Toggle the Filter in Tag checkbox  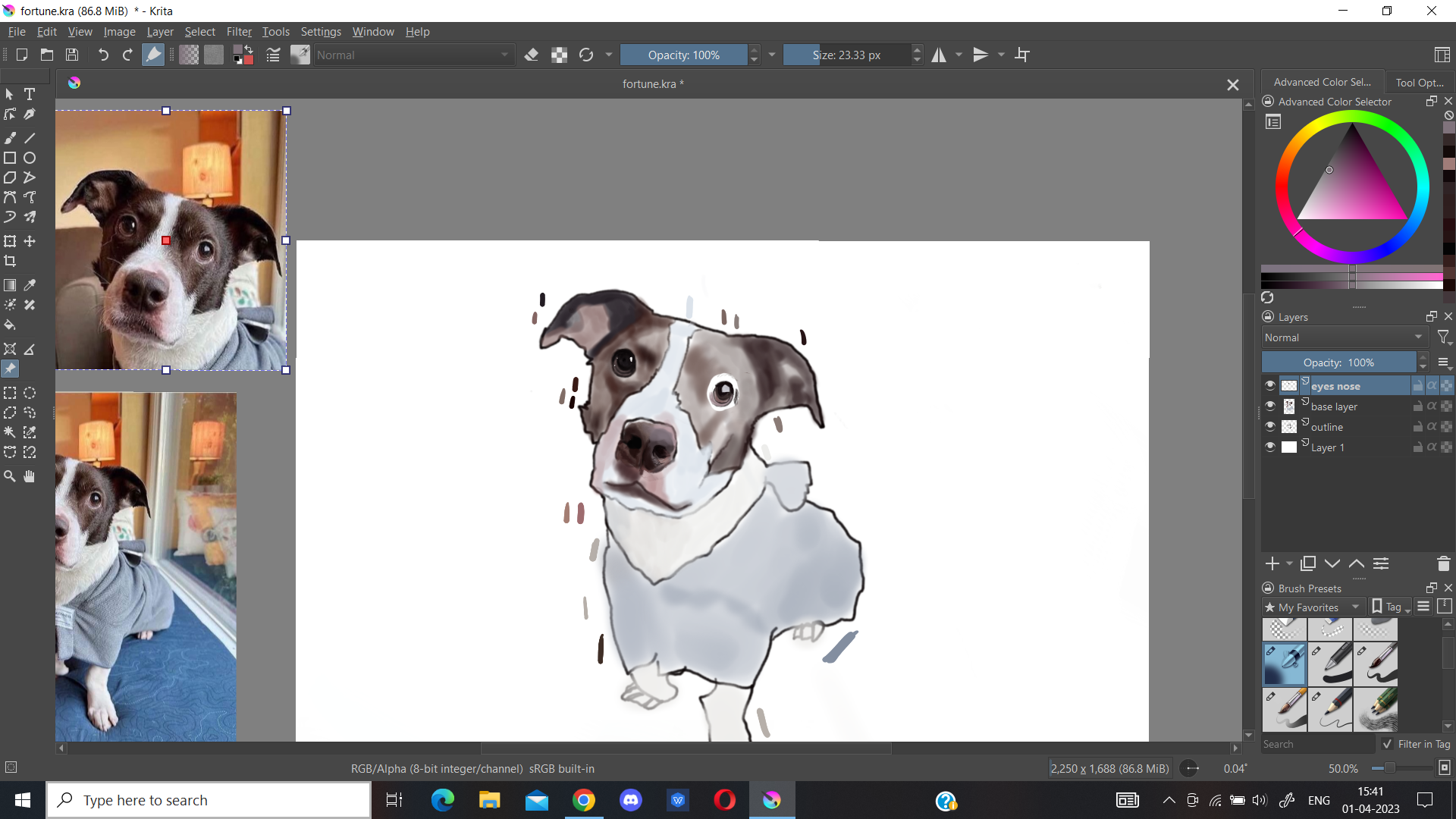point(1388,744)
